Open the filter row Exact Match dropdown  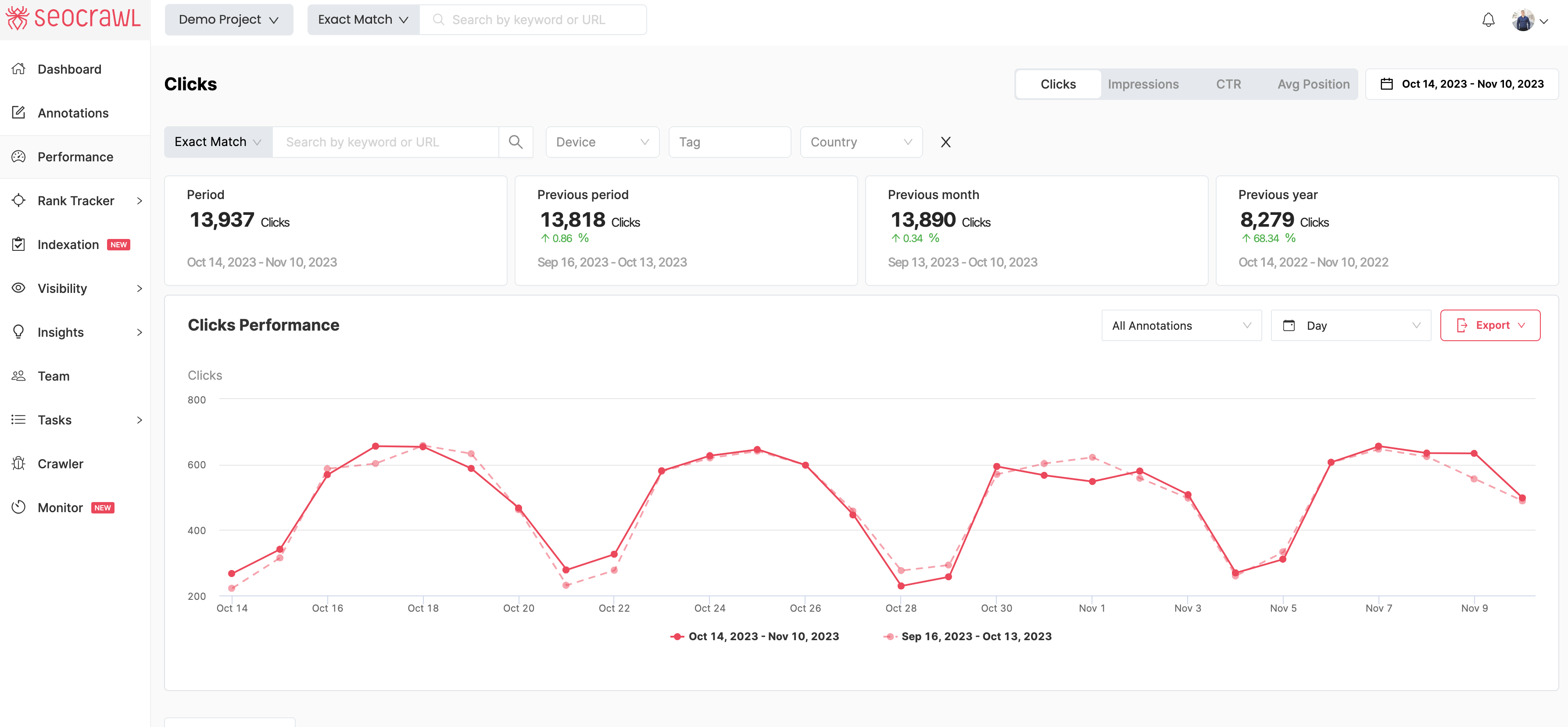click(x=218, y=142)
